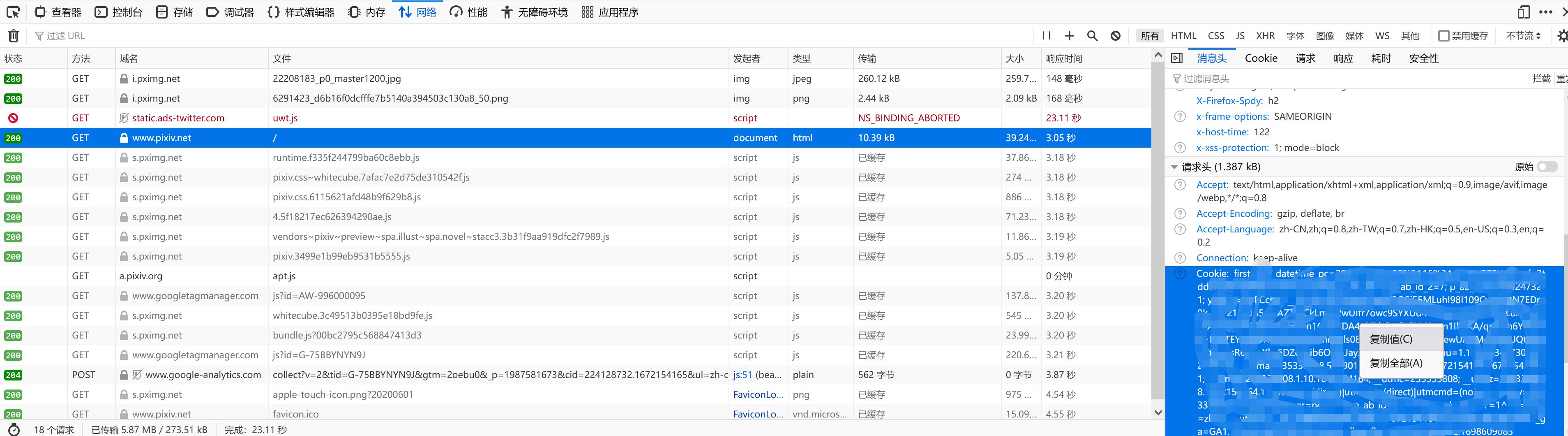
Task: Filter requests by XHR
Action: coord(1266,36)
